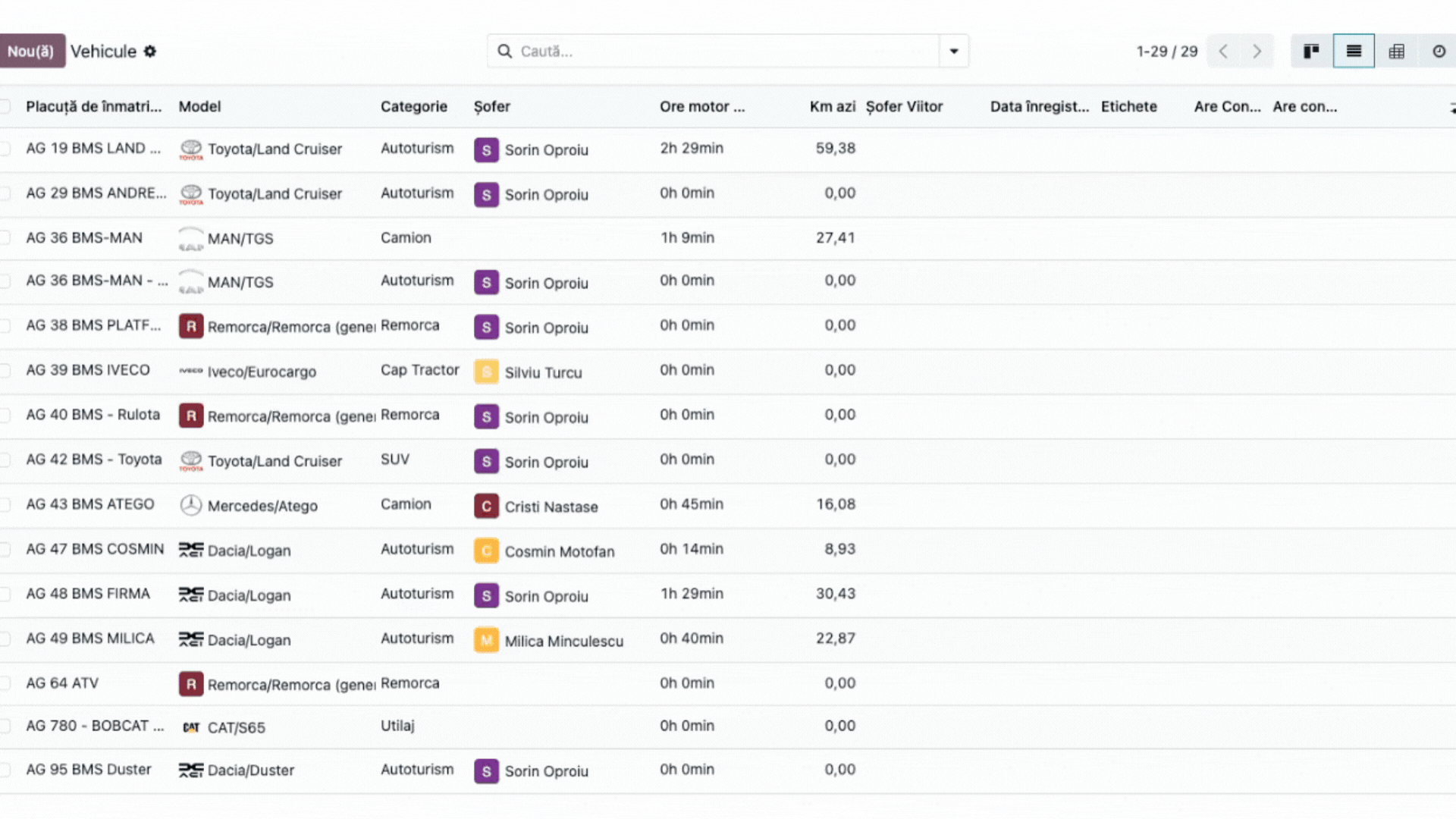
Task: Open optional columns selector at header end
Action: [x=1452, y=108]
